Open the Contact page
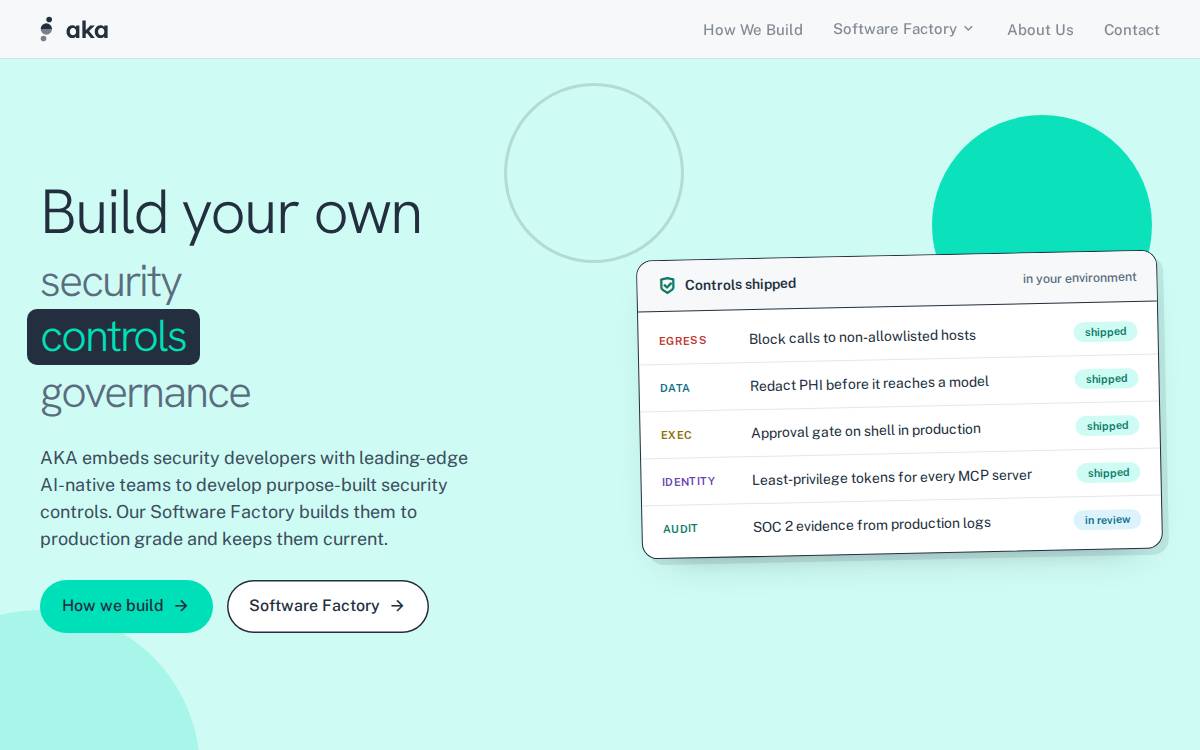1200x750 pixels. pos(1132,30)
